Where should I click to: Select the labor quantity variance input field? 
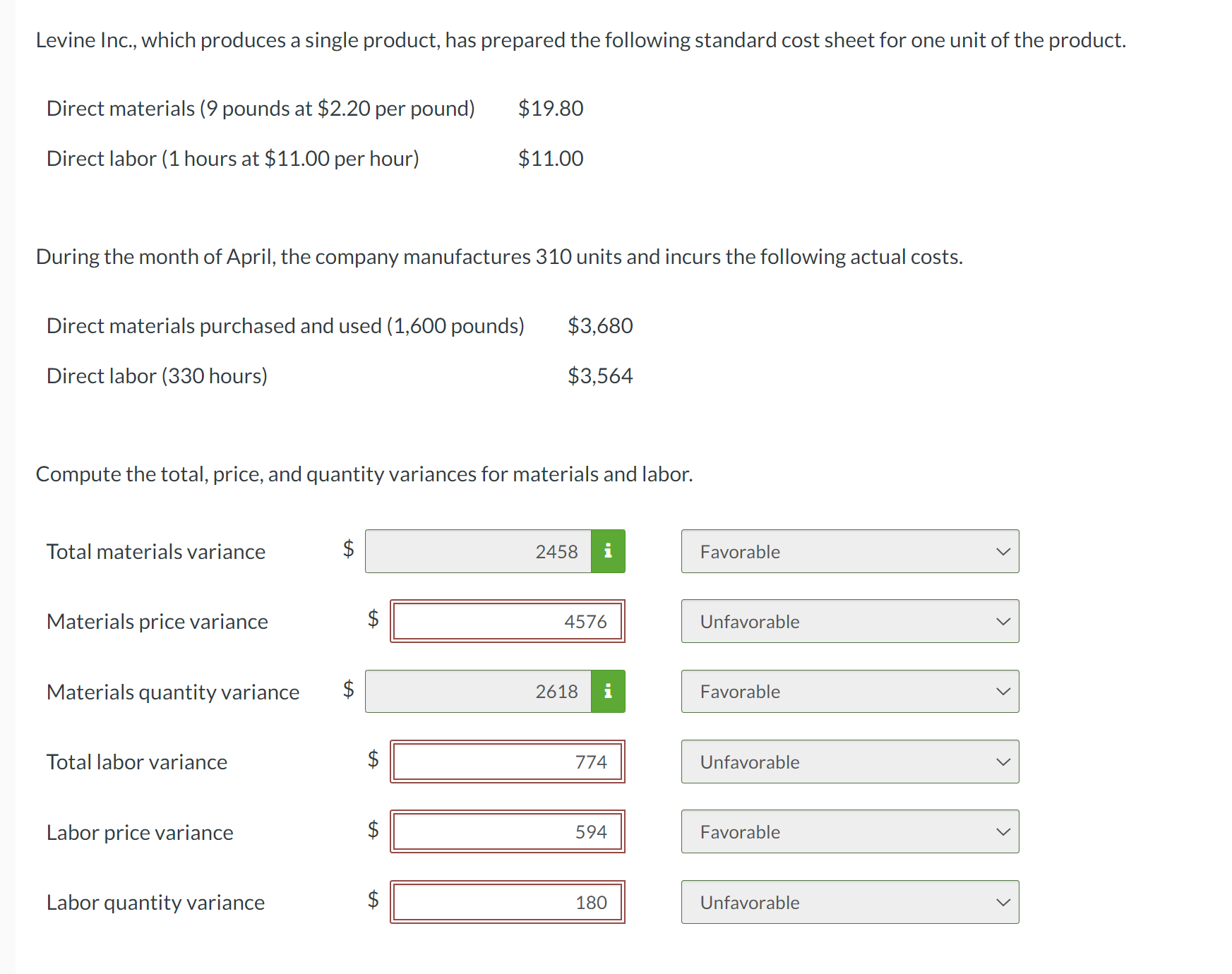(x=507, y=902)
